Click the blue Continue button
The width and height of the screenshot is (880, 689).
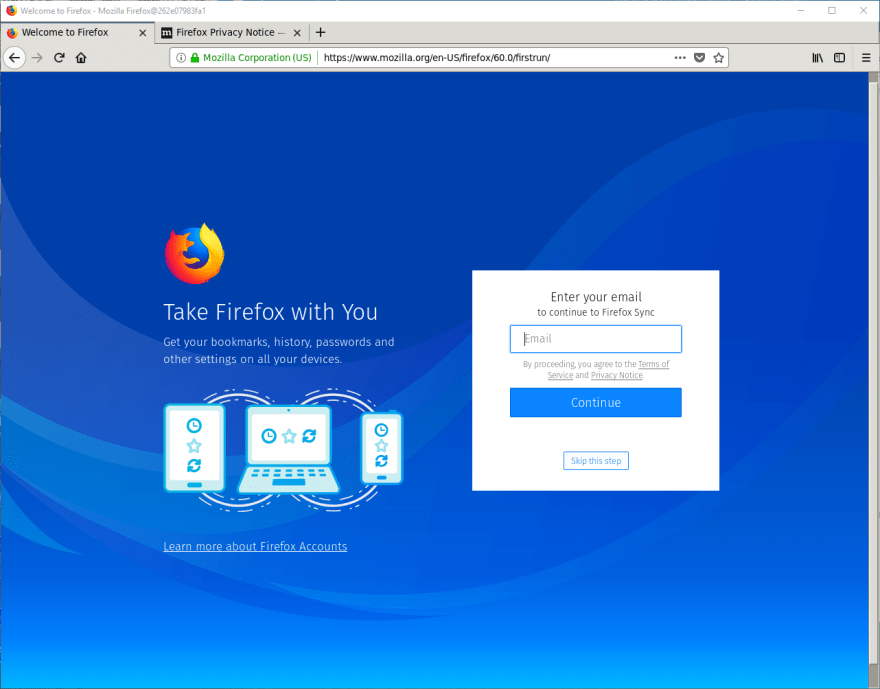595,402
